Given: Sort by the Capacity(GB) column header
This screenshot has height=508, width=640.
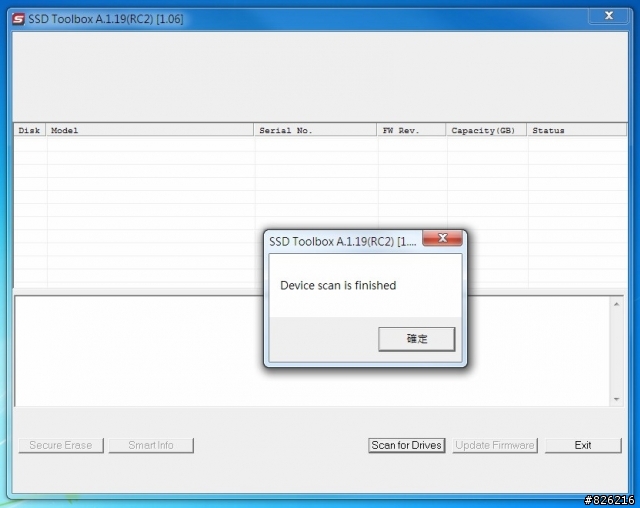Looking at the screenshot, I should point(486,131).
